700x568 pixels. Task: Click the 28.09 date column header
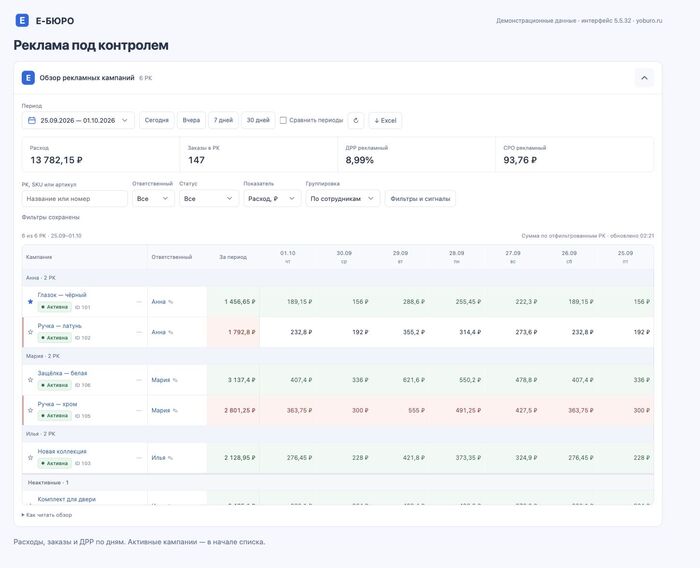coord(457,257)
